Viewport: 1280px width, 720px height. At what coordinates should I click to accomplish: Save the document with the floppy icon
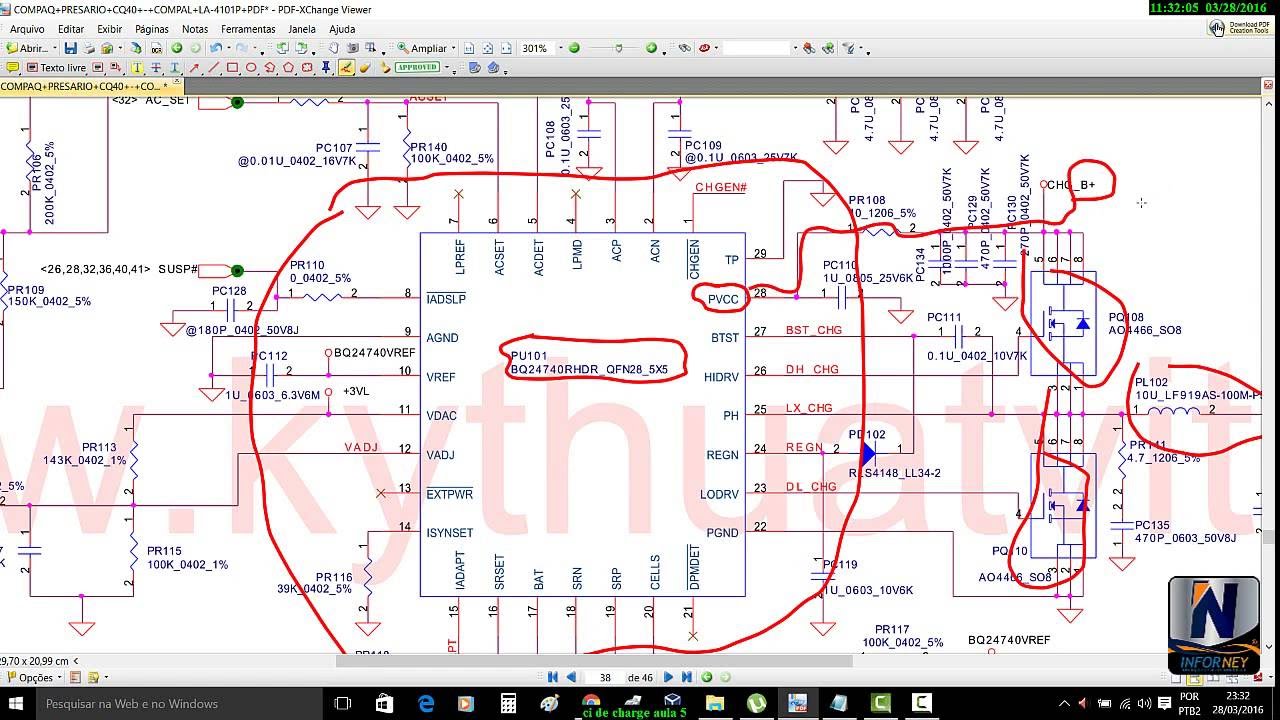[70, 48]
